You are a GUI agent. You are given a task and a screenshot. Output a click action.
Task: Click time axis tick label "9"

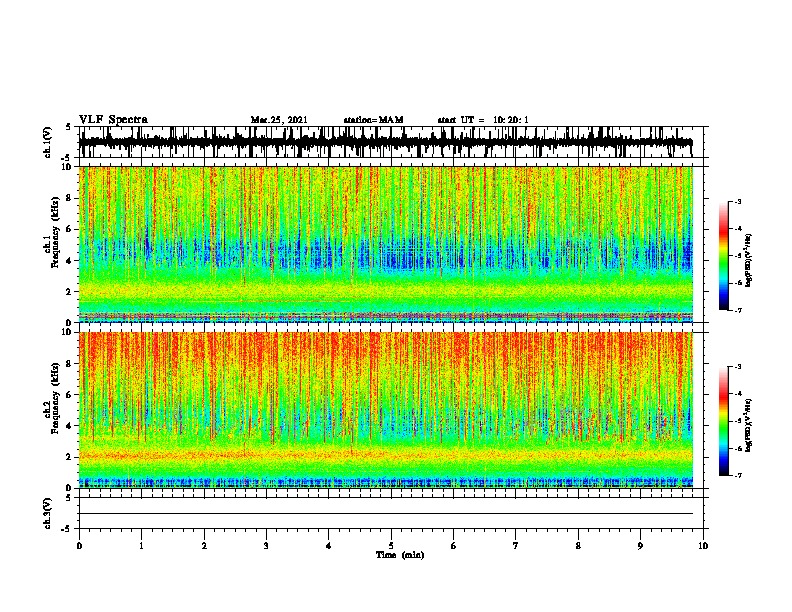(x=640, y=546)
